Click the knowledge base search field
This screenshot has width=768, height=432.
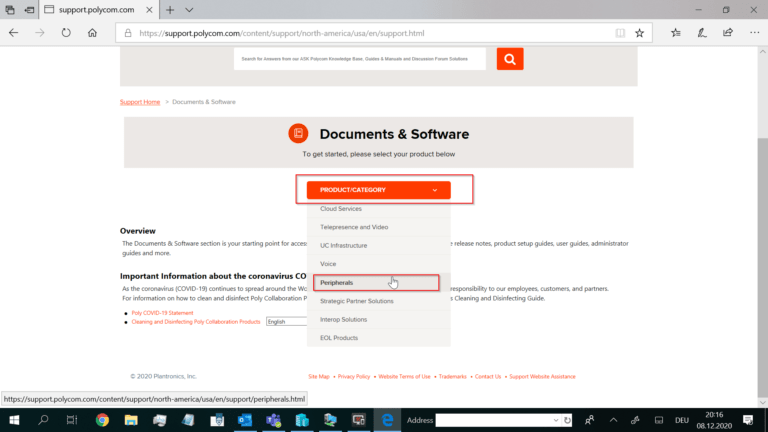(360, 59)
